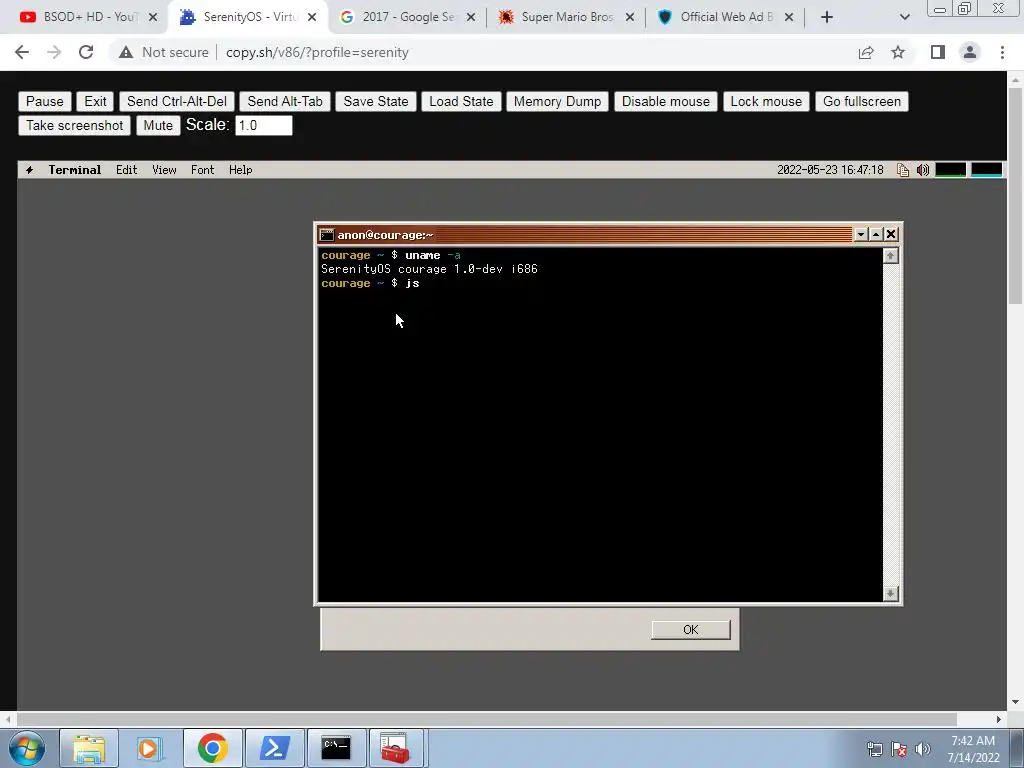Viewport: 1024px width, 768px height.
Task: Click the Action Center flag tray icon
Action: 899,749
